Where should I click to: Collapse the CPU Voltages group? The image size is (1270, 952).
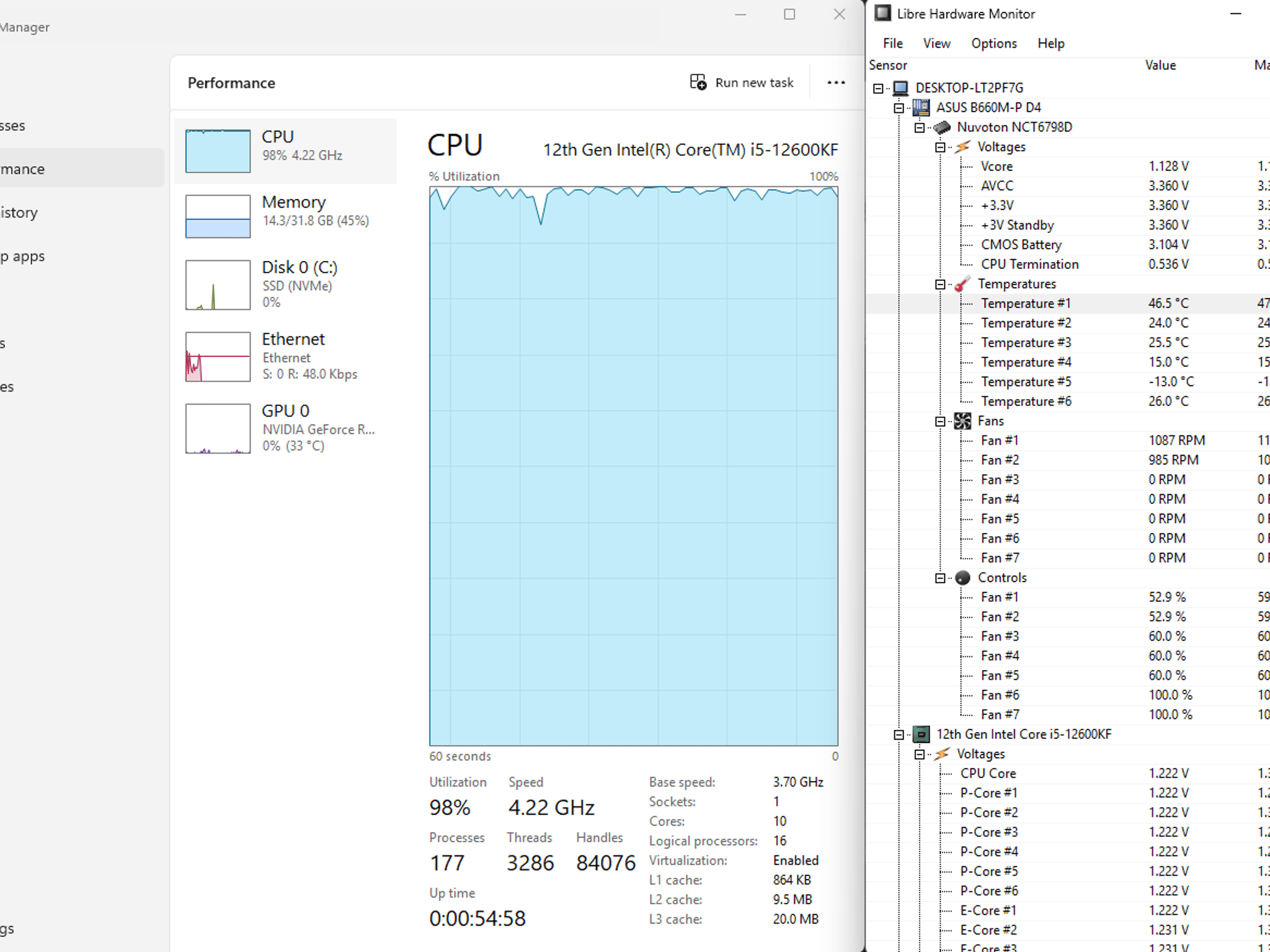[920, 754]
